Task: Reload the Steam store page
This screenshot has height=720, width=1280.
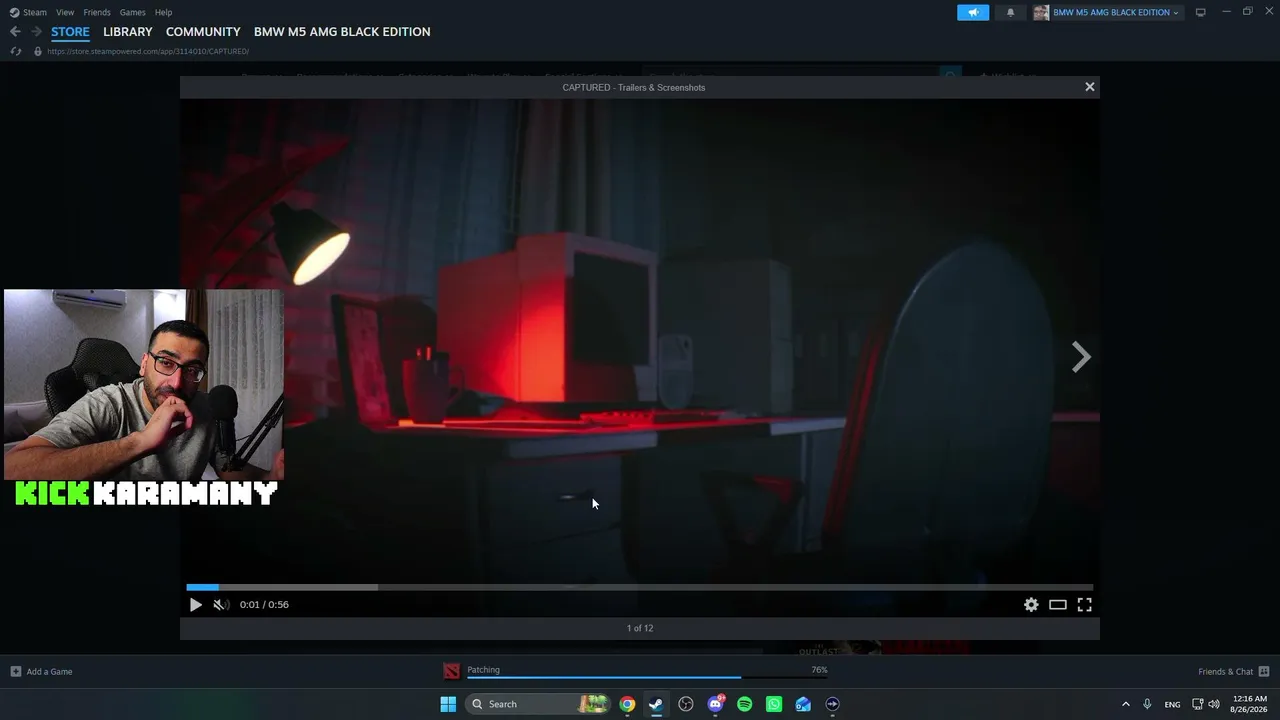Action: tap(16, 51)
